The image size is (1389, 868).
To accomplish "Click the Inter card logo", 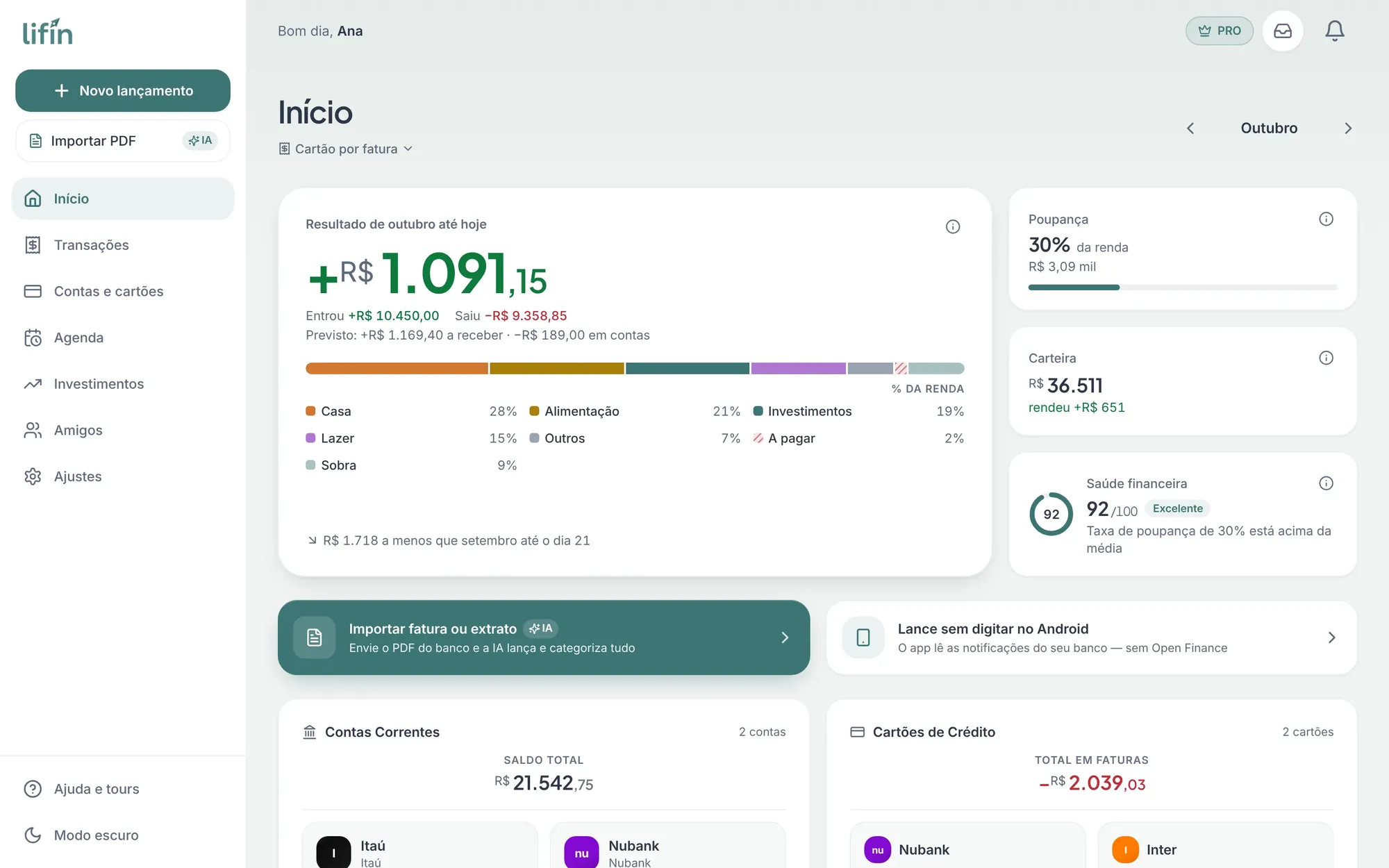I will [1125, 849].
